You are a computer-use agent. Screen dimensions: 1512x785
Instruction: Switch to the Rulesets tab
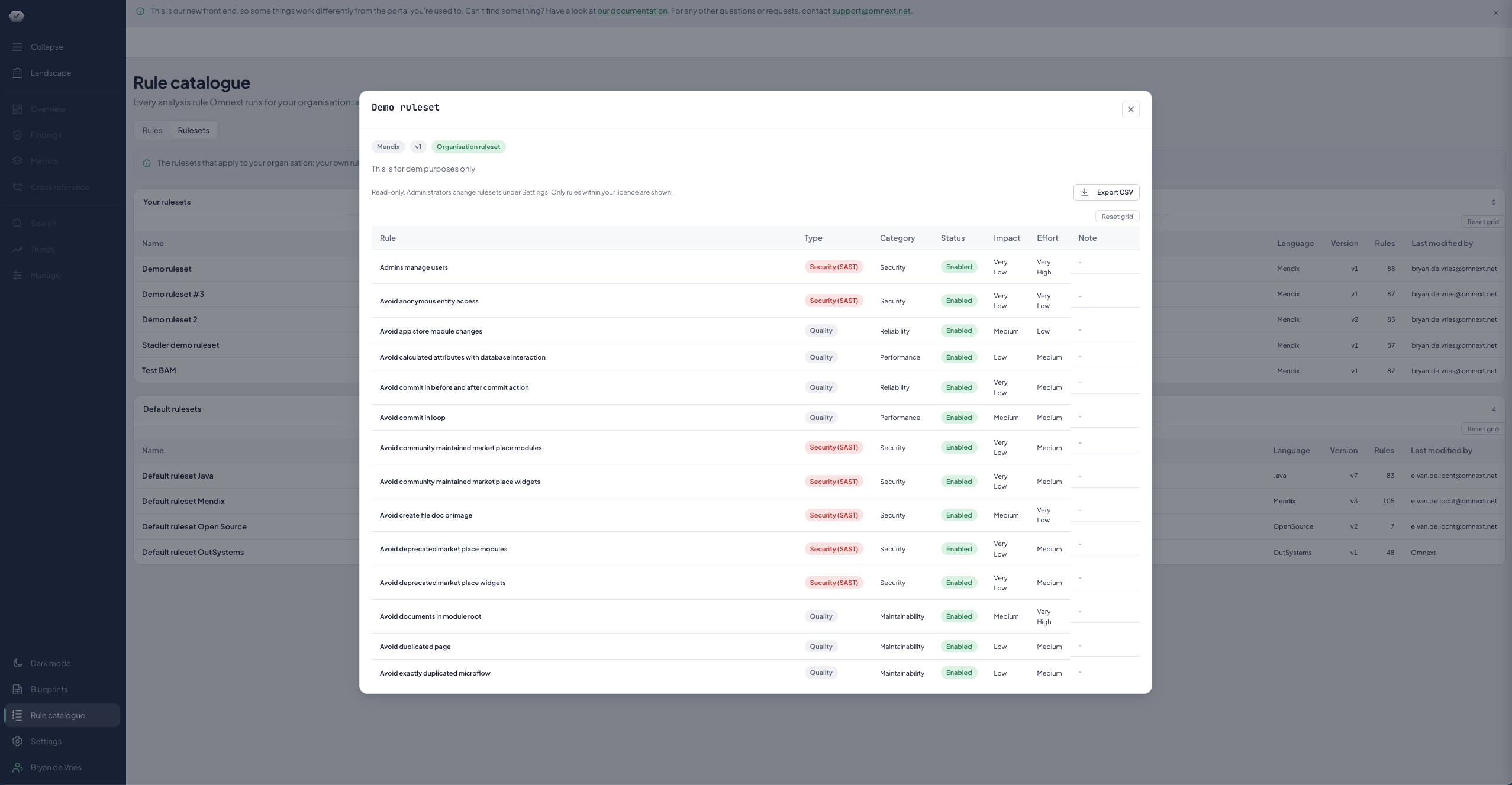tap(194, 130)
